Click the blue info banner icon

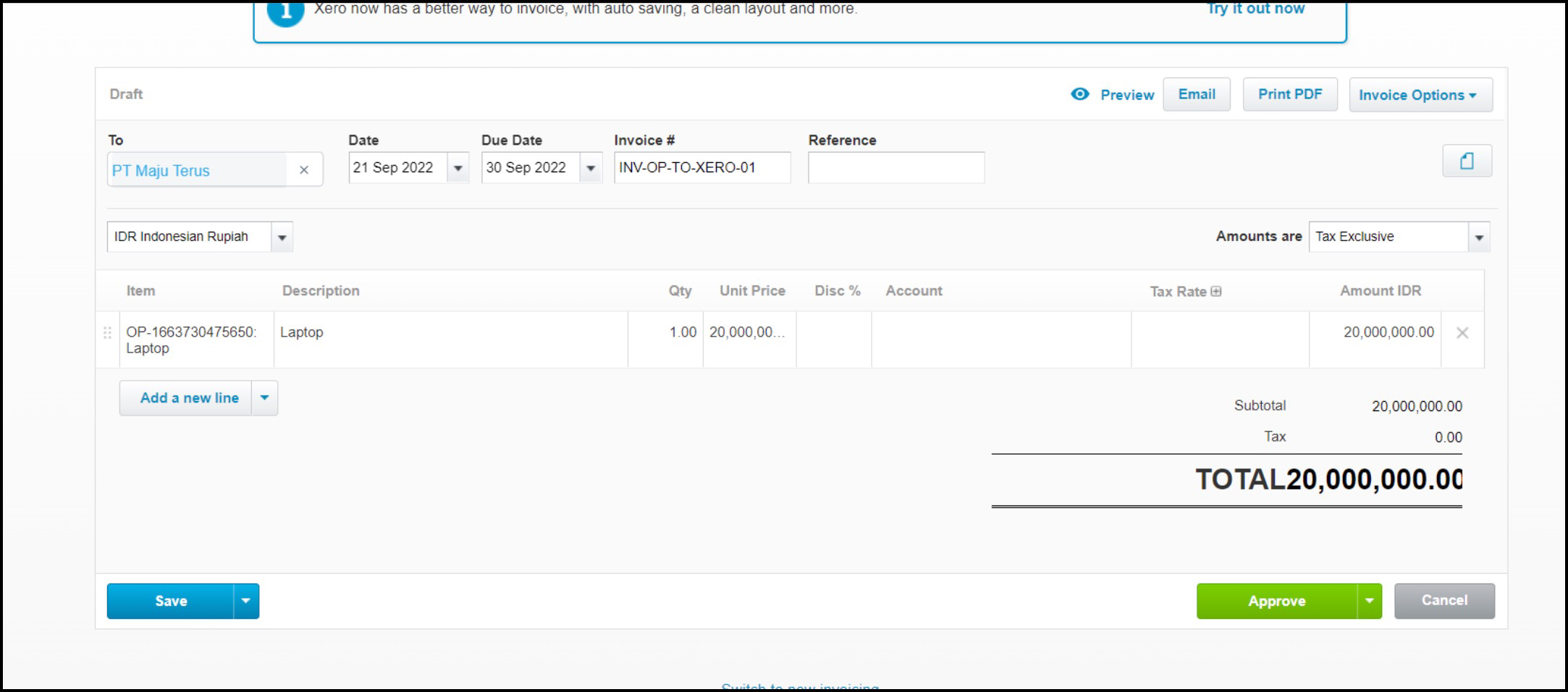click(285, 12)
